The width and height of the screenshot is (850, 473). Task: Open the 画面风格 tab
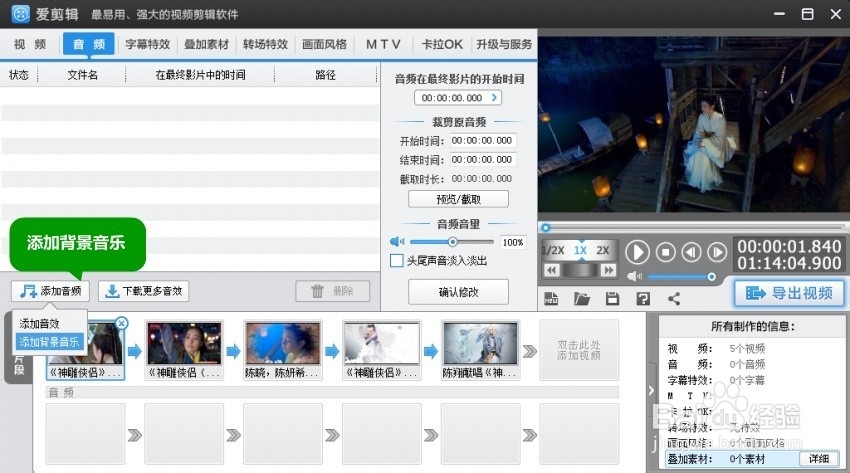pyautogui.click(x=324, y=44)
